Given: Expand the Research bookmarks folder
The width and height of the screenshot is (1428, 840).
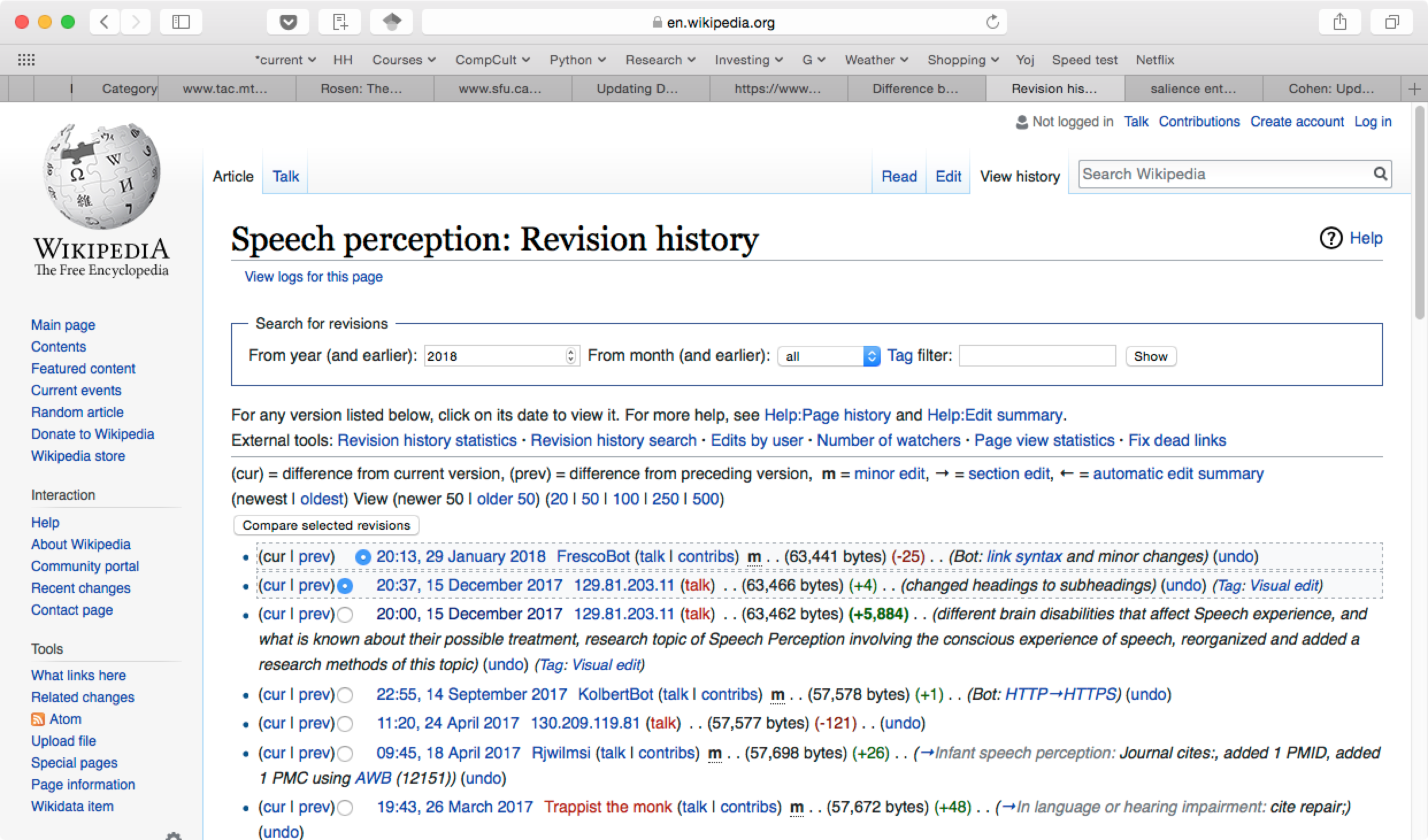Looking at the screenshot, I should (660, 60).
